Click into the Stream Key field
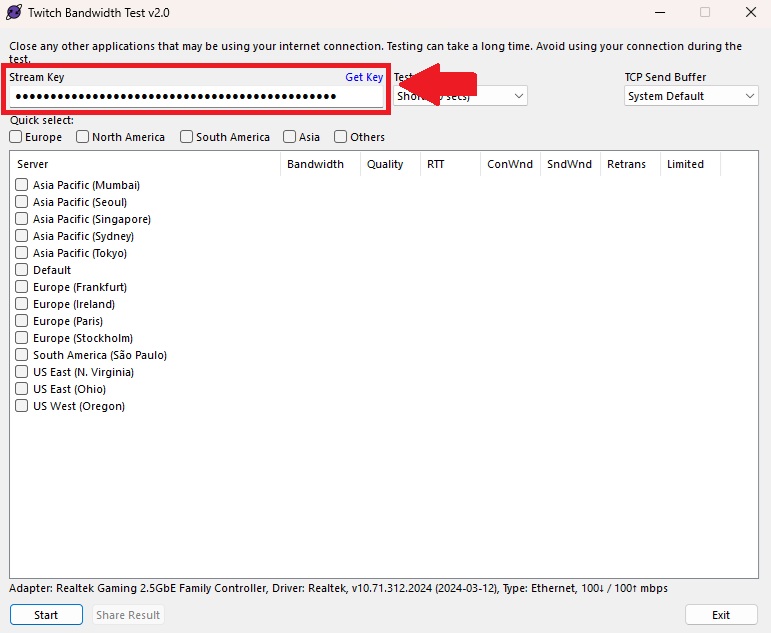This screenshot has width=771, height=633. pyautogui.click(x=196, y=96)
